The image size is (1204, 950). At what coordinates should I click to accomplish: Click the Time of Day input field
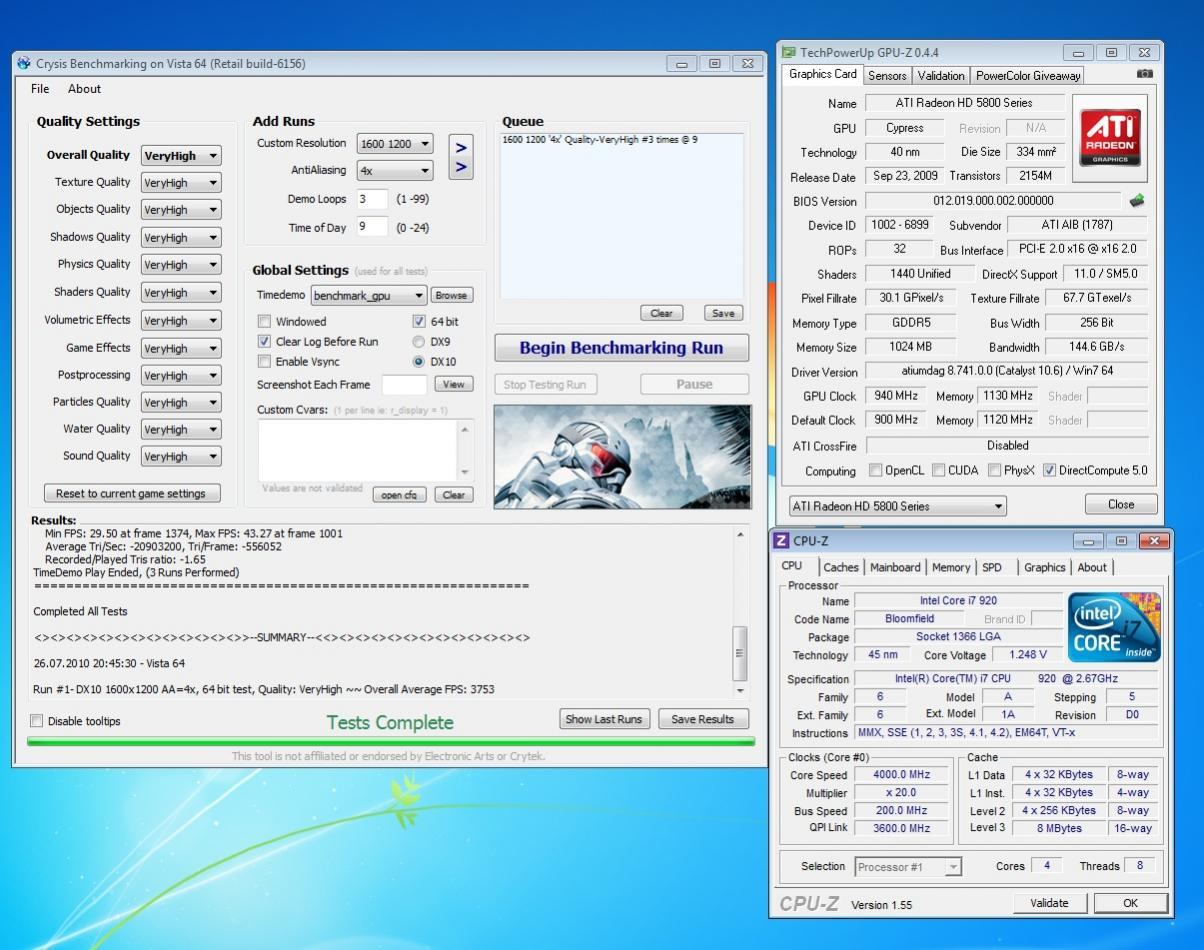point(373,227)
